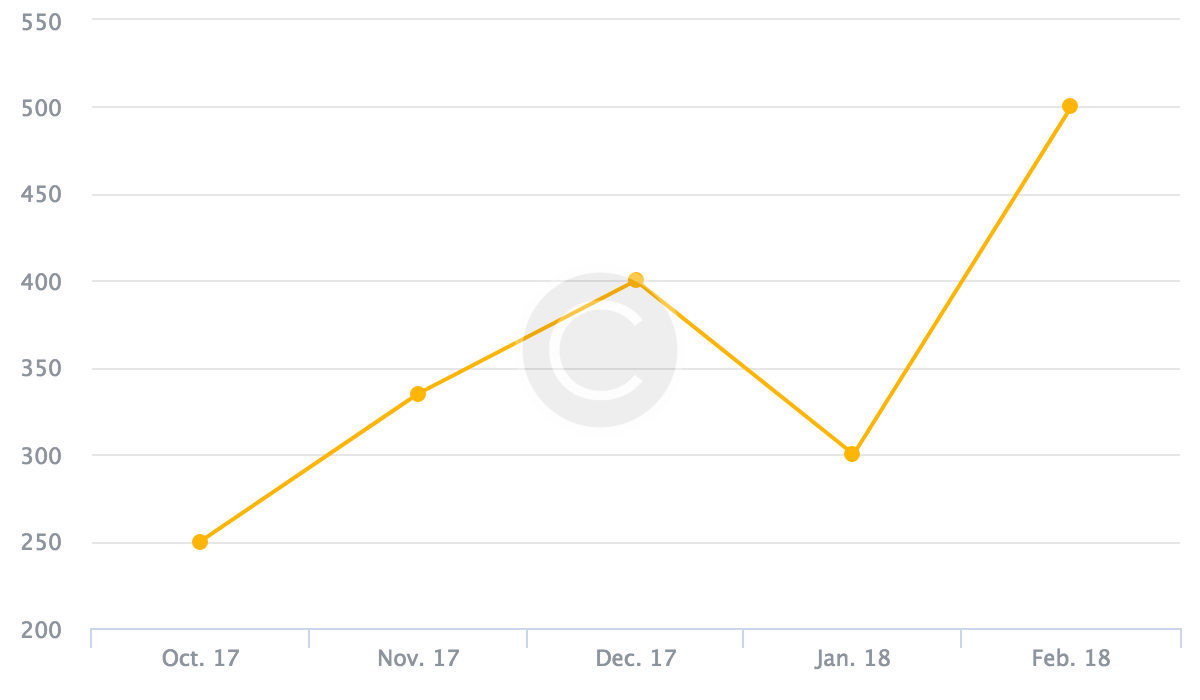Click the Dec. 17 x-axis label
Viewport: 1200px width, 700px height.
click(x=635, y=659)
